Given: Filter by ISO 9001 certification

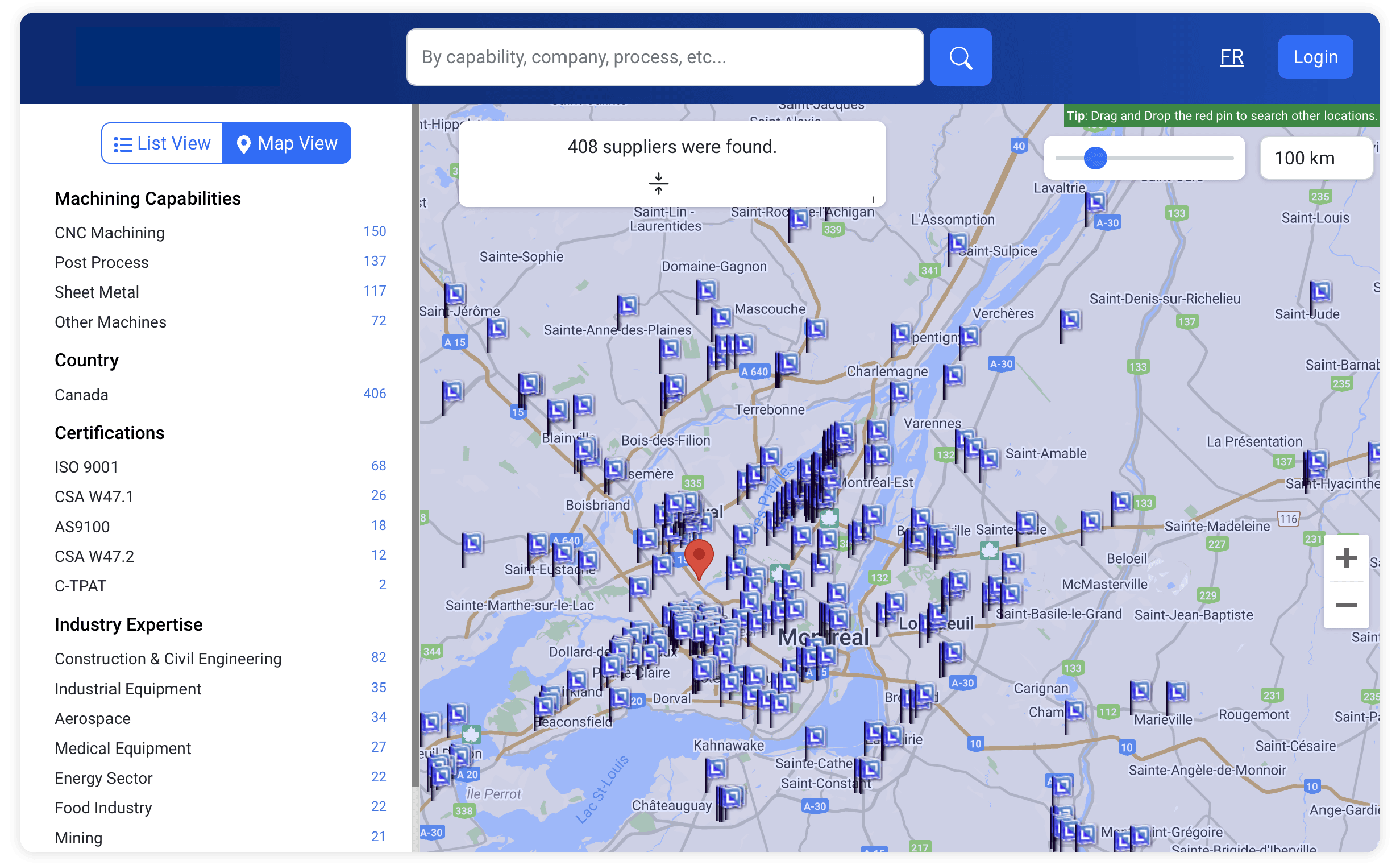Looking at the screenshot, I should 86,467.
